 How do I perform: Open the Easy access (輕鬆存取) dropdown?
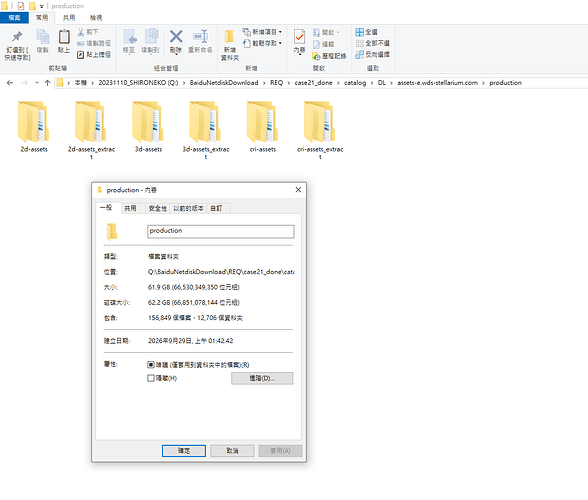[x=262, y=43]
